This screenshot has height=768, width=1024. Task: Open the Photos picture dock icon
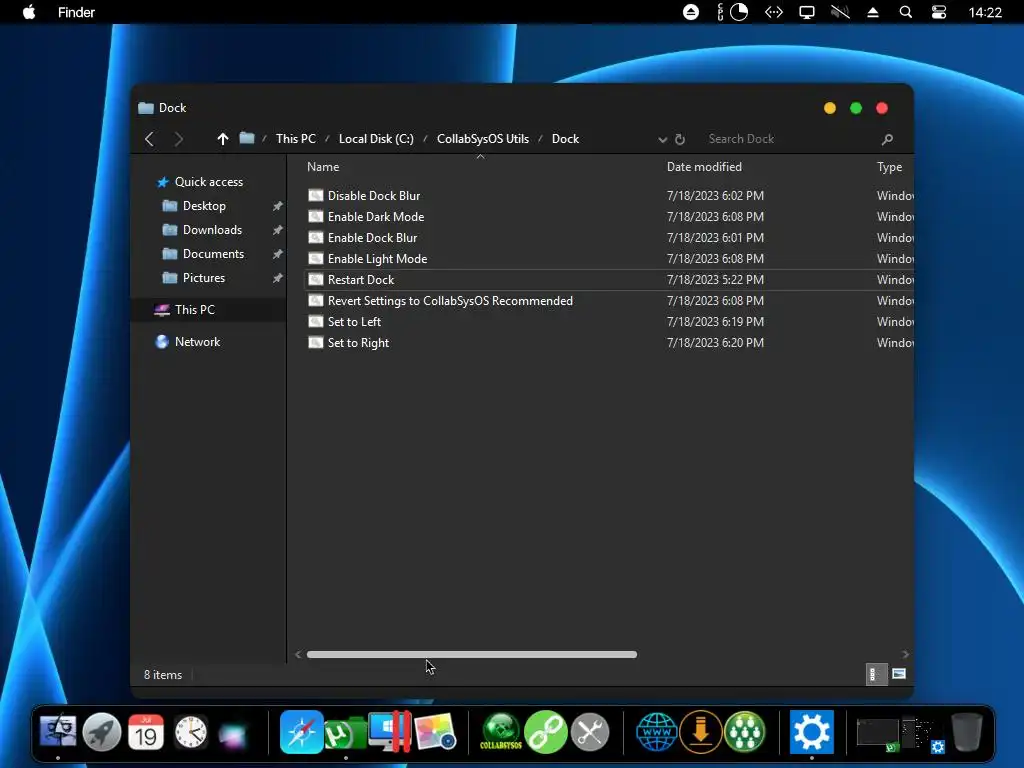coord(435,731)
